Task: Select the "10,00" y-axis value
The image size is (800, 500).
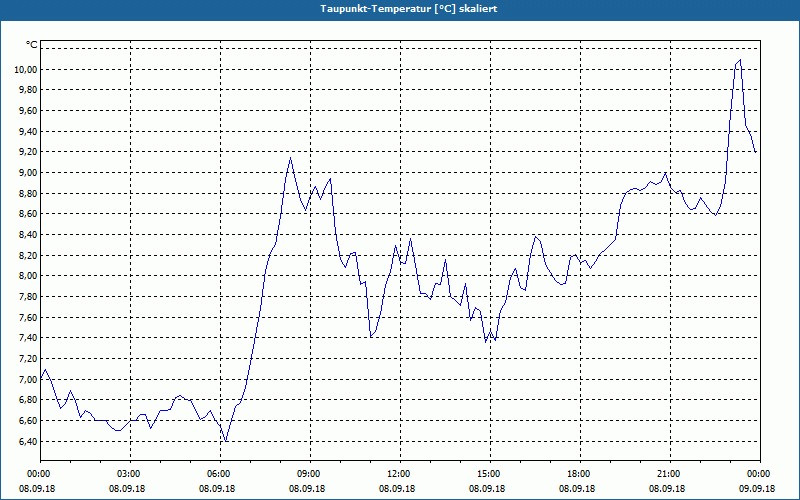Action: click(25, 69)
